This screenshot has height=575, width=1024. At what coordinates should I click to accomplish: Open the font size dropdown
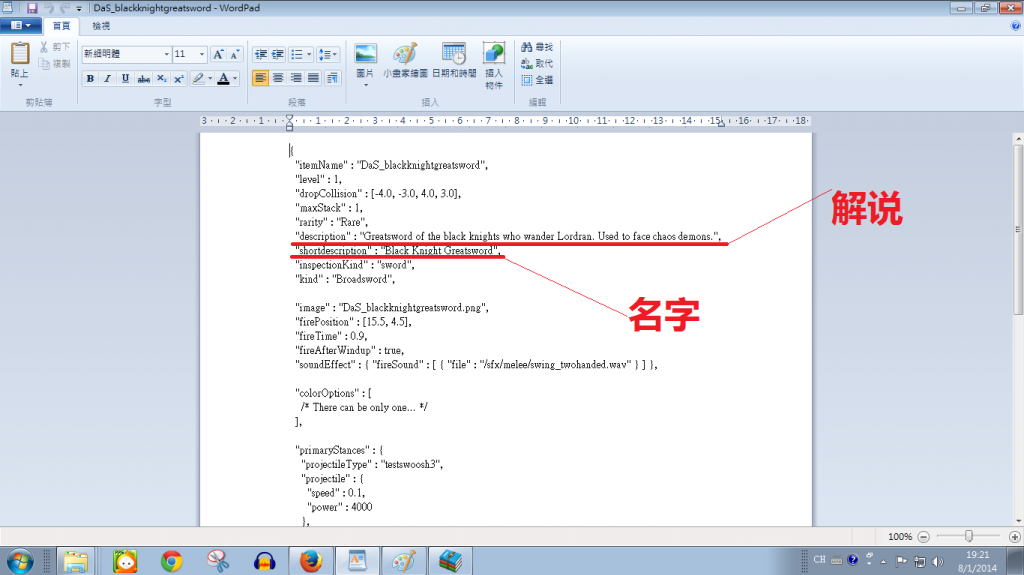pos(202,54)
